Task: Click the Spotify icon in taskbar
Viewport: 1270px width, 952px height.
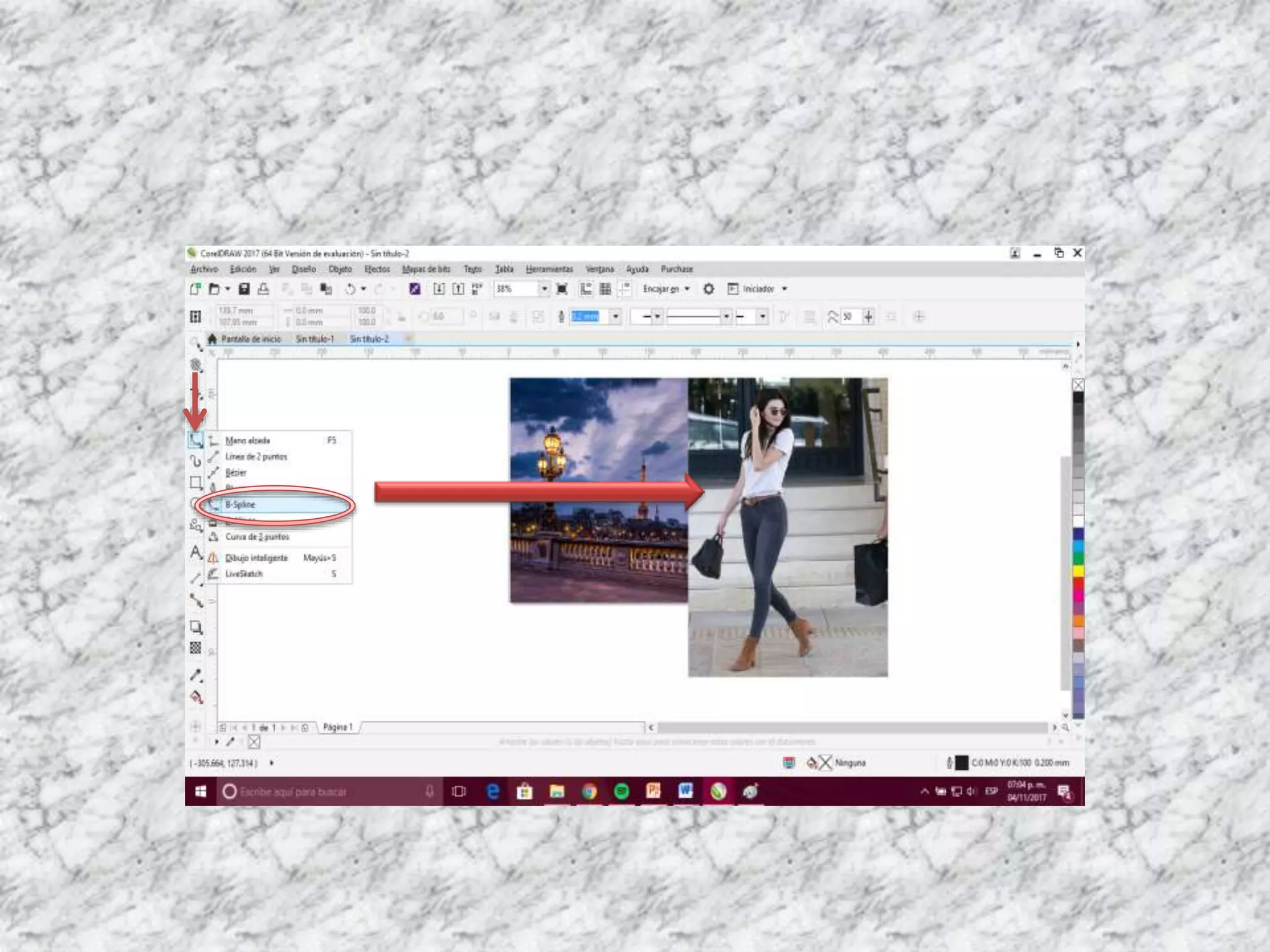Action: coord(621,791)
